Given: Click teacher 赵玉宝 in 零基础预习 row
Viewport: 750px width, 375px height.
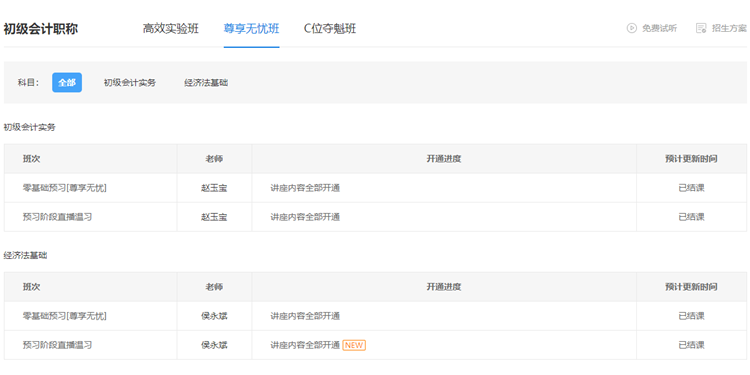Looking at the screenshot, I should click(x=214, y=188).
